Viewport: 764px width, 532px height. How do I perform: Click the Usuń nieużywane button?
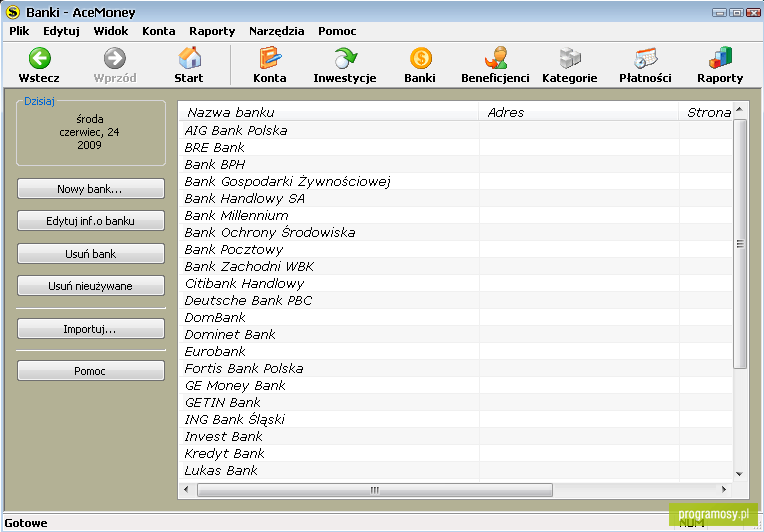91,286
